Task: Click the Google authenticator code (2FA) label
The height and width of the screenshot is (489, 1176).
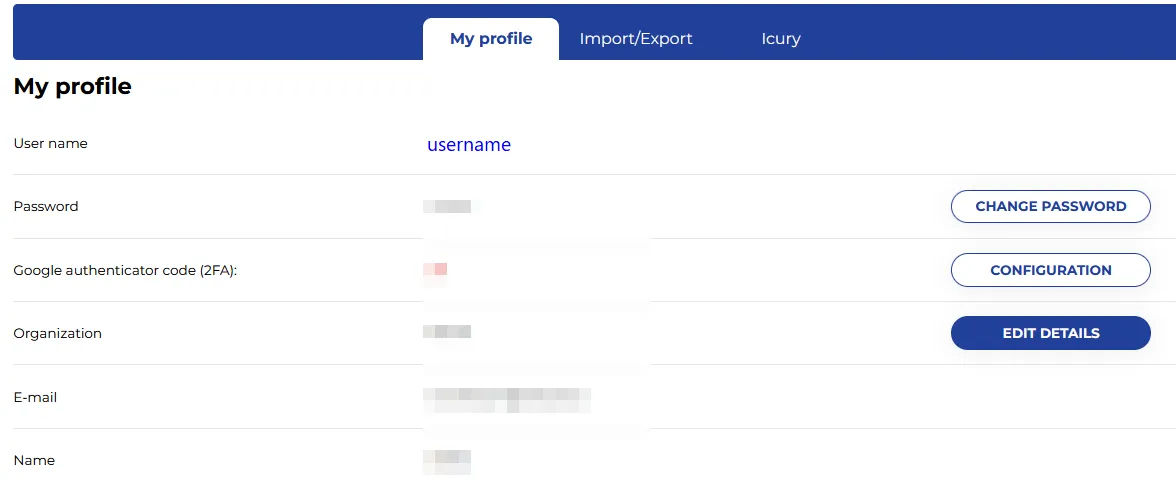Action: 125,270
